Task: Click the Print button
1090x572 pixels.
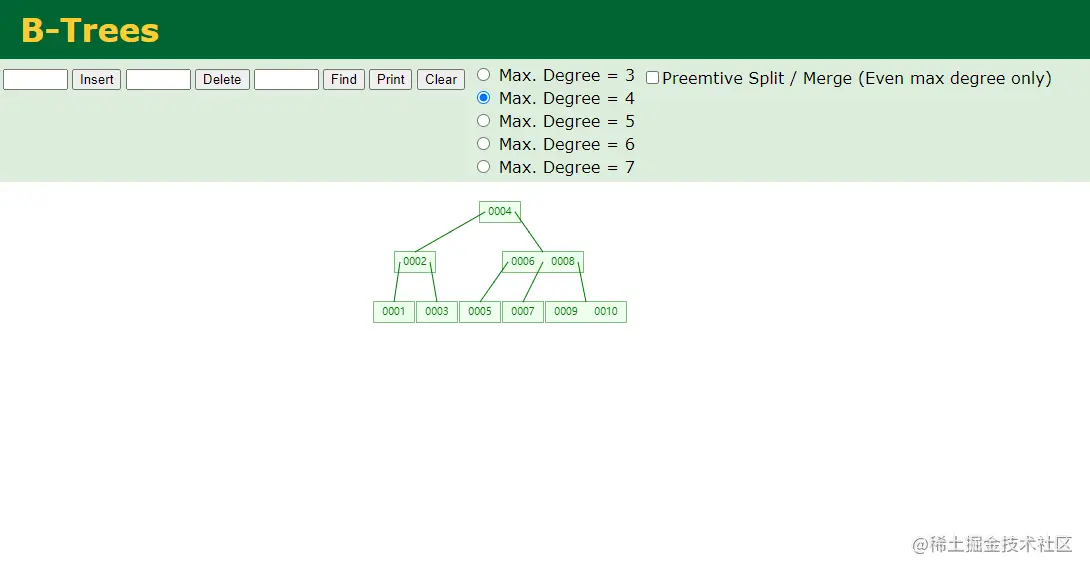Action: tap(391, 79)
